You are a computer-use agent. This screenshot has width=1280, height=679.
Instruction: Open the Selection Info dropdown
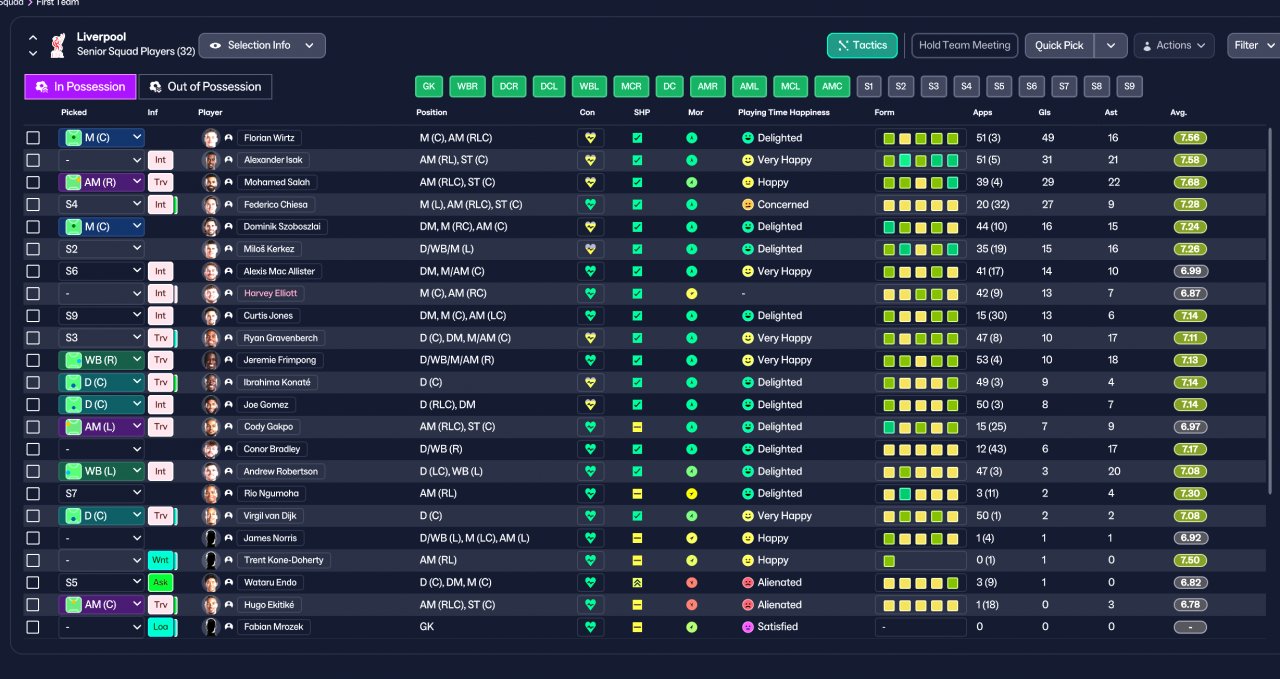(262, 45)
